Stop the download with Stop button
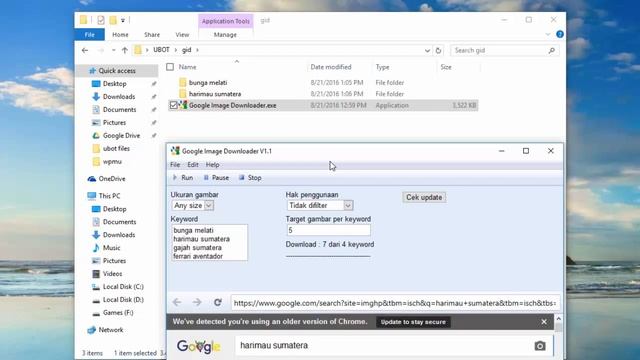 tap(250, 178)
